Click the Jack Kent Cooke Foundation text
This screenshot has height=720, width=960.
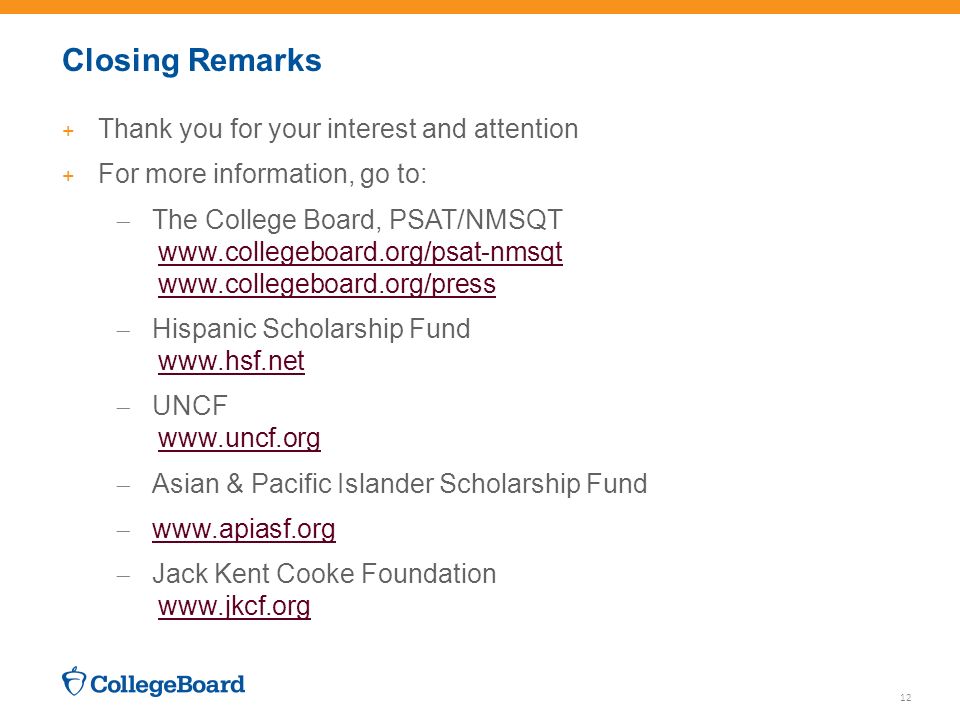tap(324, 574)
